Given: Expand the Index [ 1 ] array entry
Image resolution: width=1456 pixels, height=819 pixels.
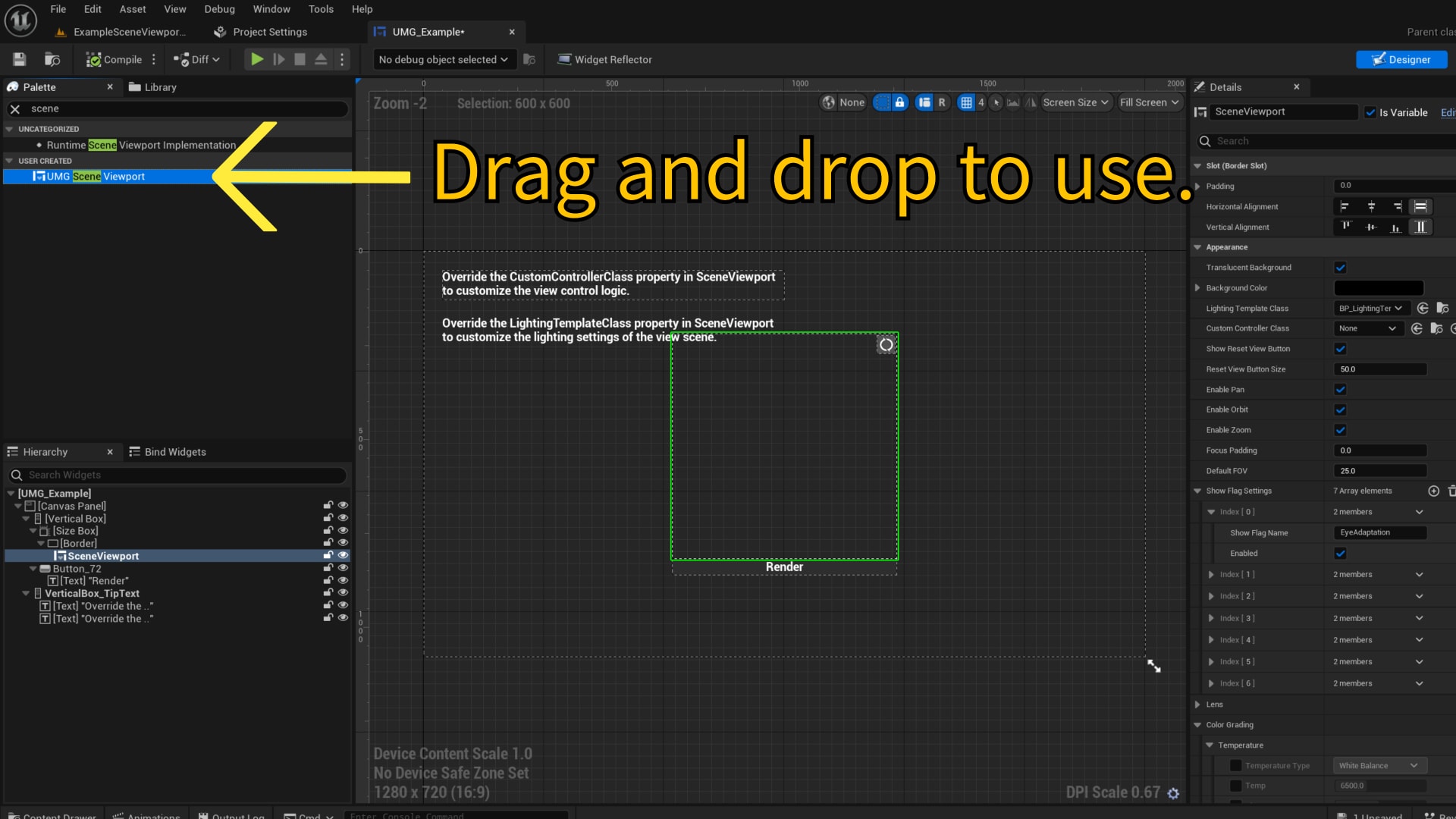Looking at the screenshot, I should [x=1211, y=575].
